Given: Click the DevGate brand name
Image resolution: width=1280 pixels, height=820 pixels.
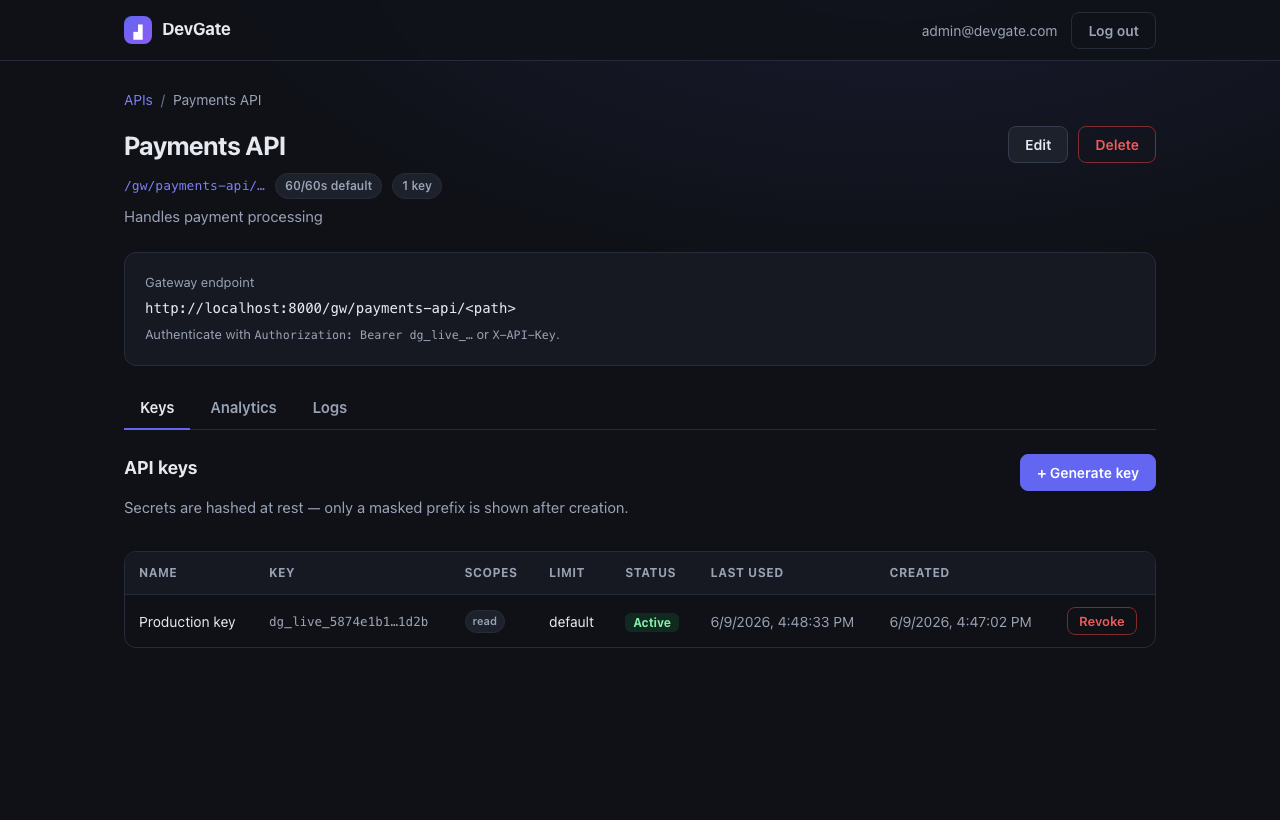Looking at the screenshot, I should (x=196, y=30).
